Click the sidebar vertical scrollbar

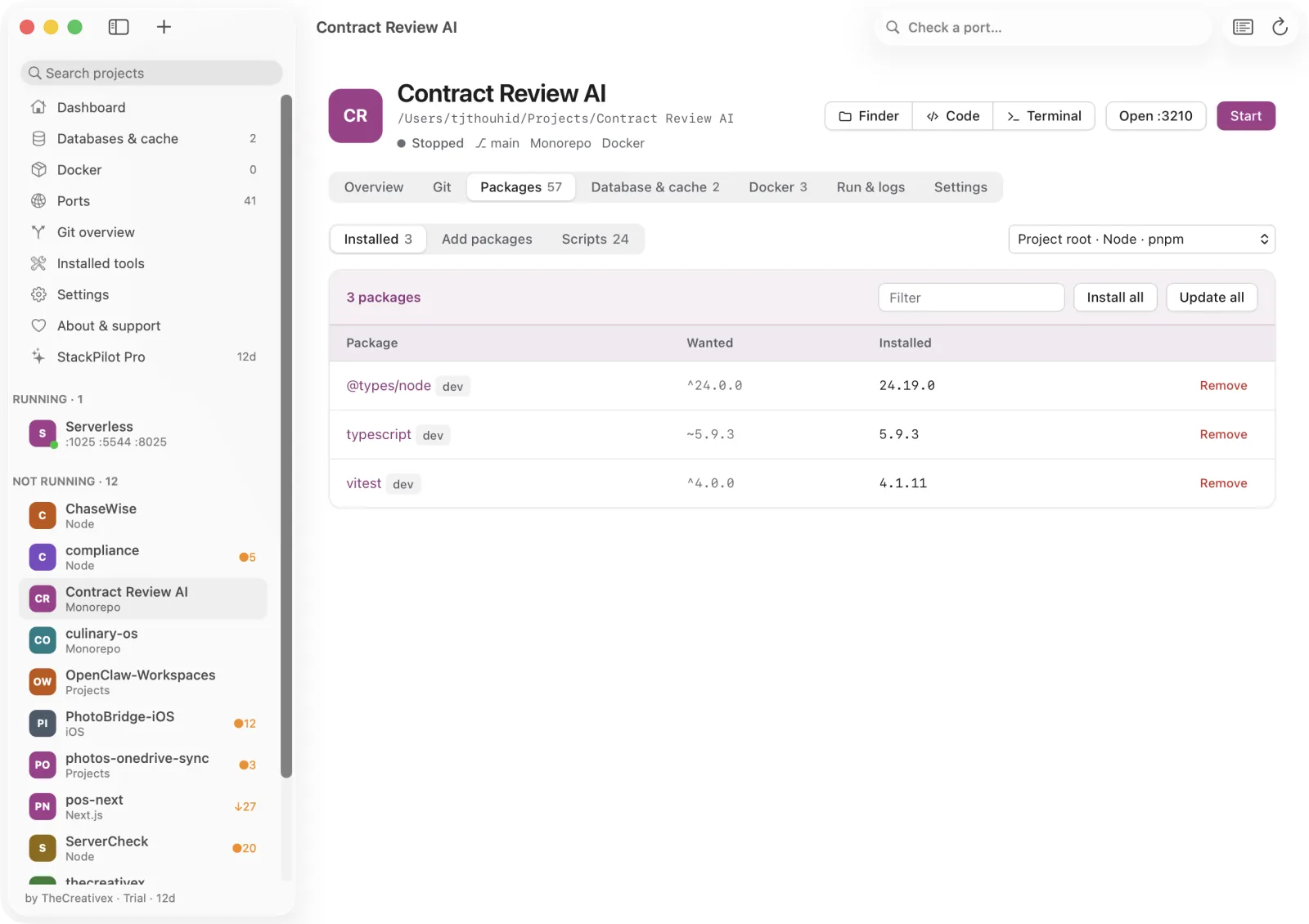(x=286, y=437)
